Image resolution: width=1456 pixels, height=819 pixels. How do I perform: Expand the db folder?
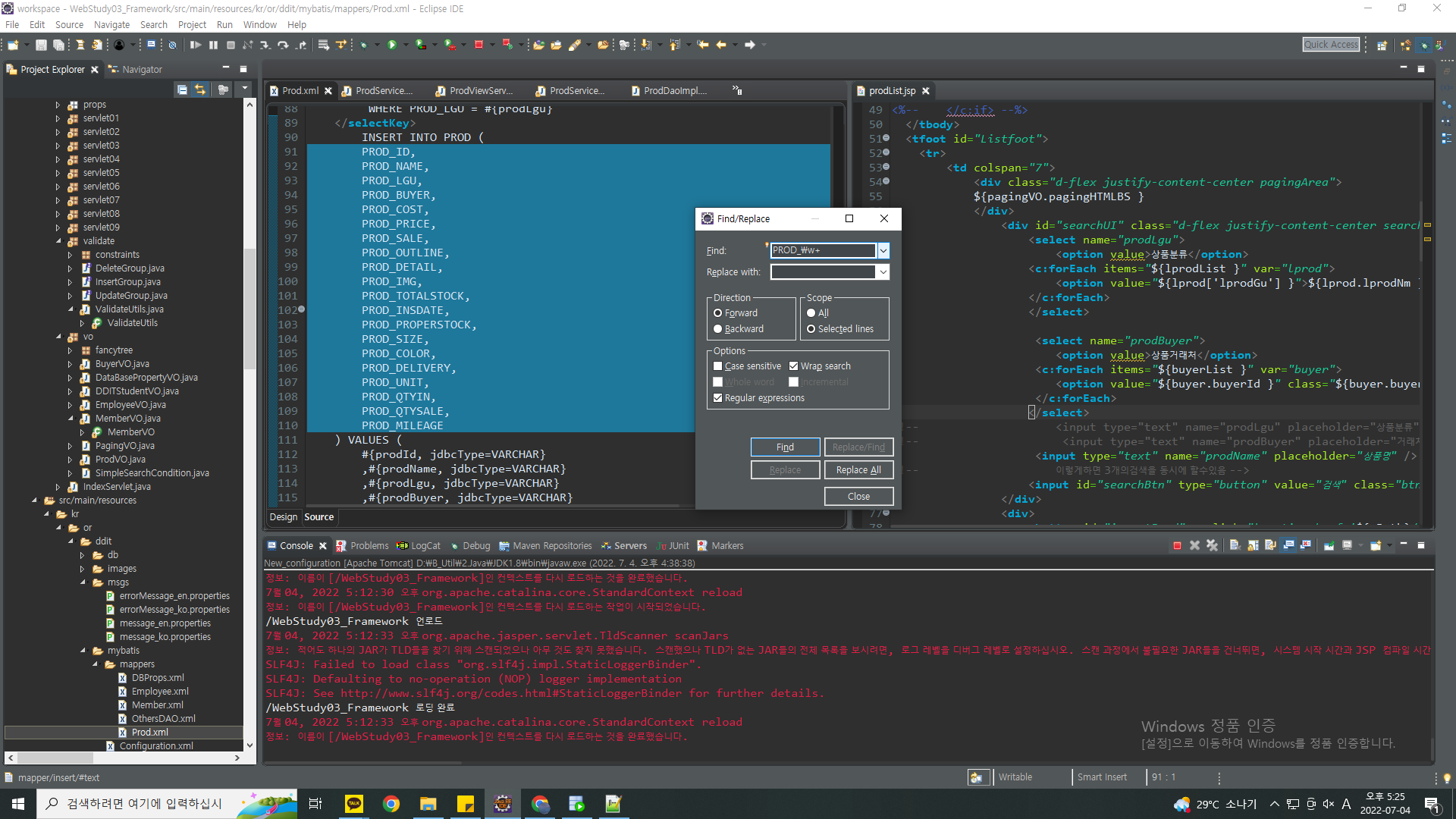tap(83, 555)
